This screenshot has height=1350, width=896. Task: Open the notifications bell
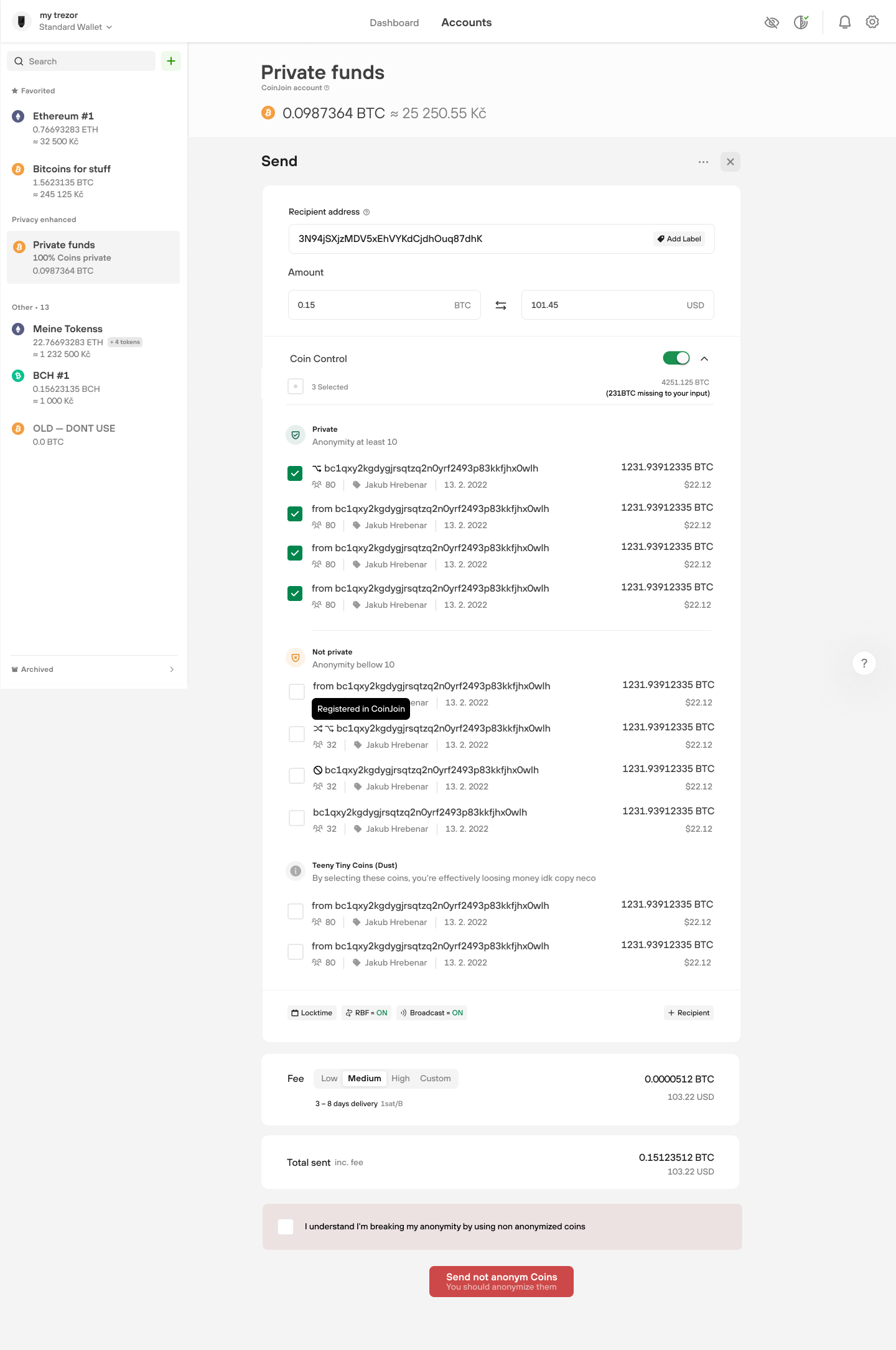click(x=844, y=22)
